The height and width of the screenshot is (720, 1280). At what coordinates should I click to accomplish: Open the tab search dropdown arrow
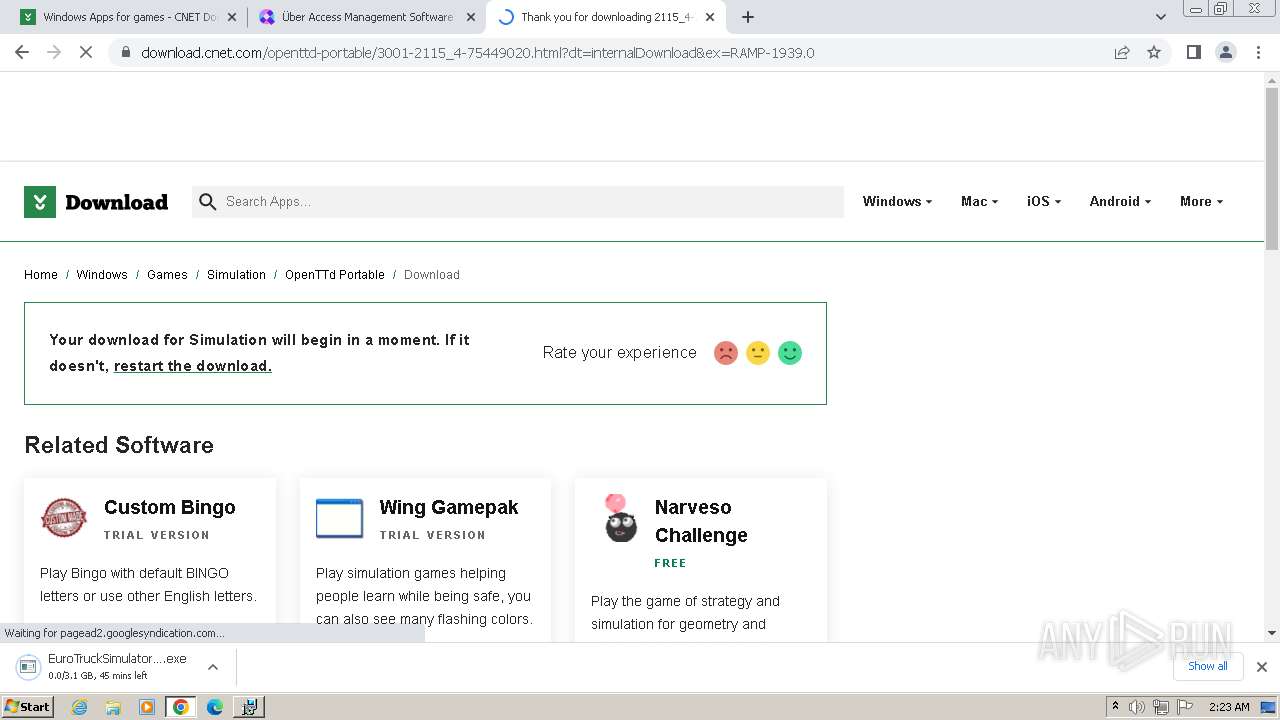[x=1160, y=17]
